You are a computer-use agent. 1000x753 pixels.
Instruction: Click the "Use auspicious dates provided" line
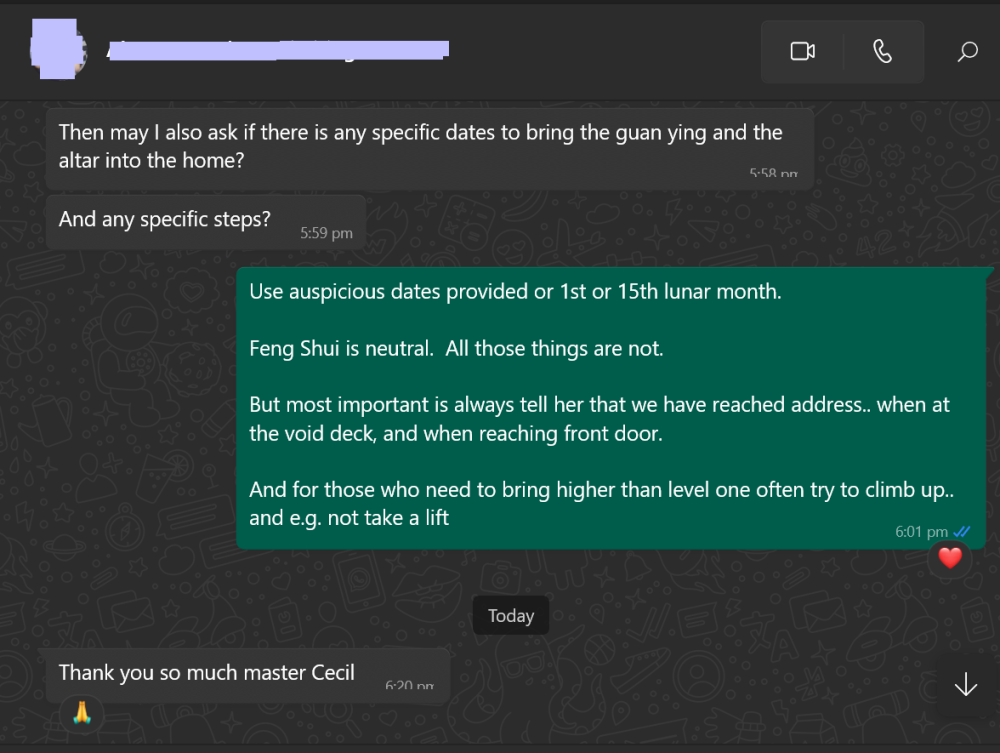pos(515,292)
